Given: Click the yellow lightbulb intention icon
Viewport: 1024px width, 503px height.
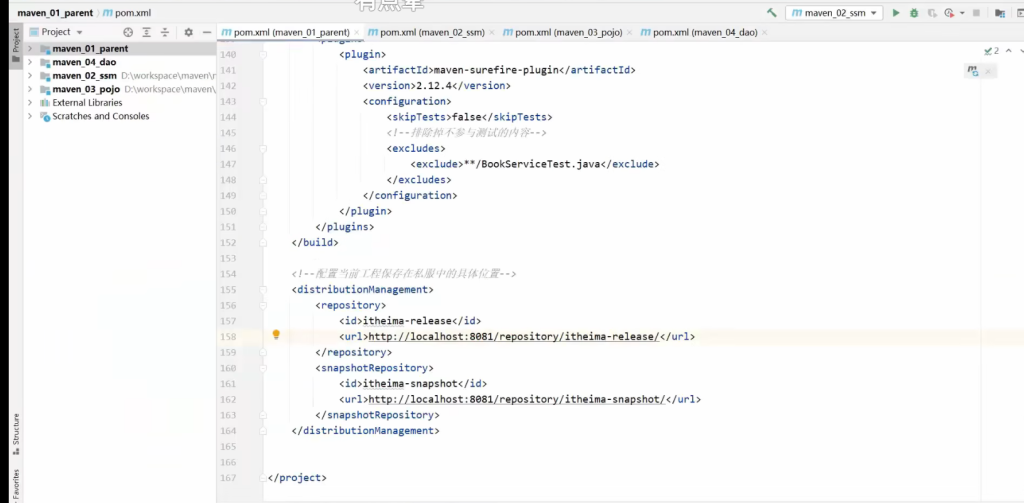Looking at the screenshot, I should 276,336.
